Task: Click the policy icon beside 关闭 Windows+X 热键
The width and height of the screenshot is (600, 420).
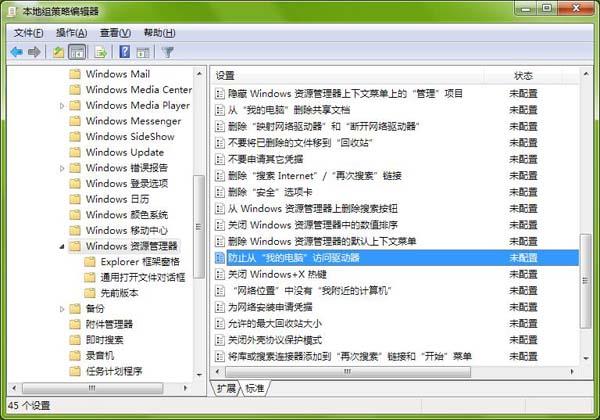Action: pyautogui.click(x=220, y=274)
